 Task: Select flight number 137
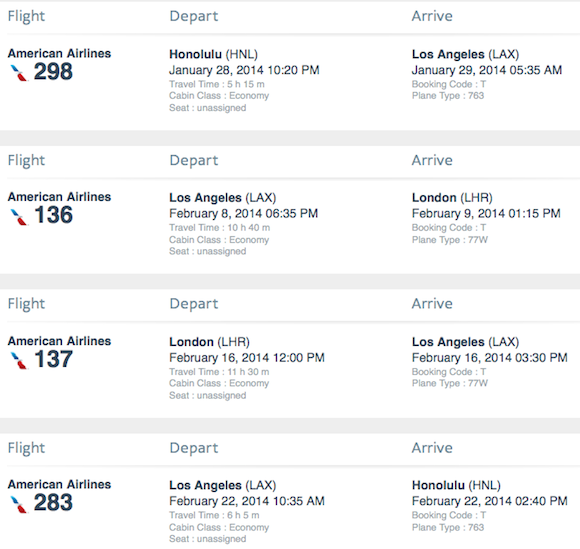tap(53, 359)
